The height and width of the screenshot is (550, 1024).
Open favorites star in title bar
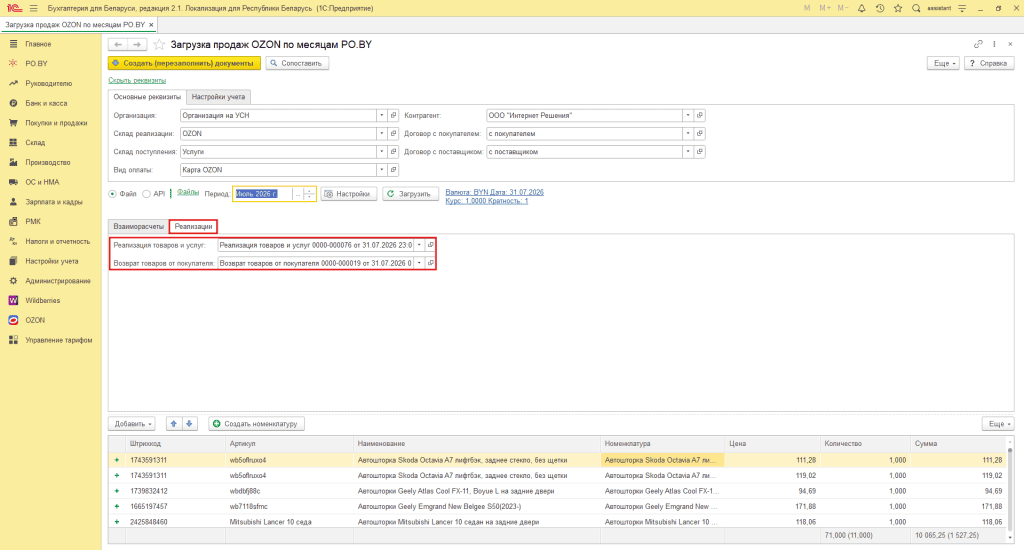click(898, 8)
